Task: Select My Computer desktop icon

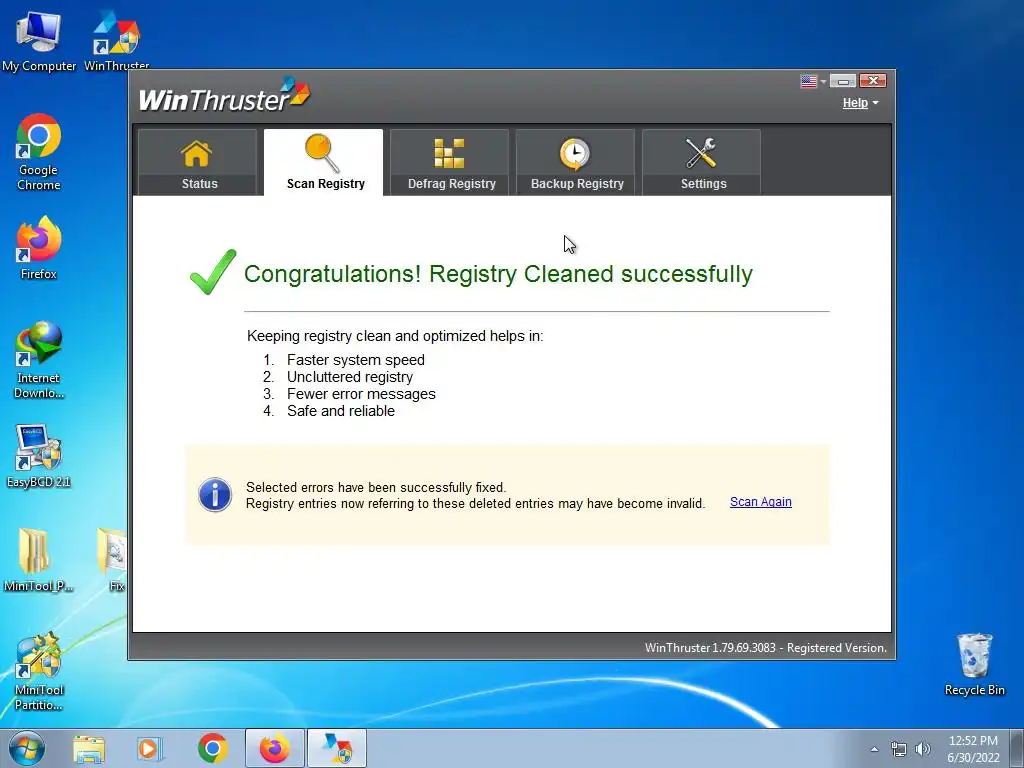Action: click(39, 40)
